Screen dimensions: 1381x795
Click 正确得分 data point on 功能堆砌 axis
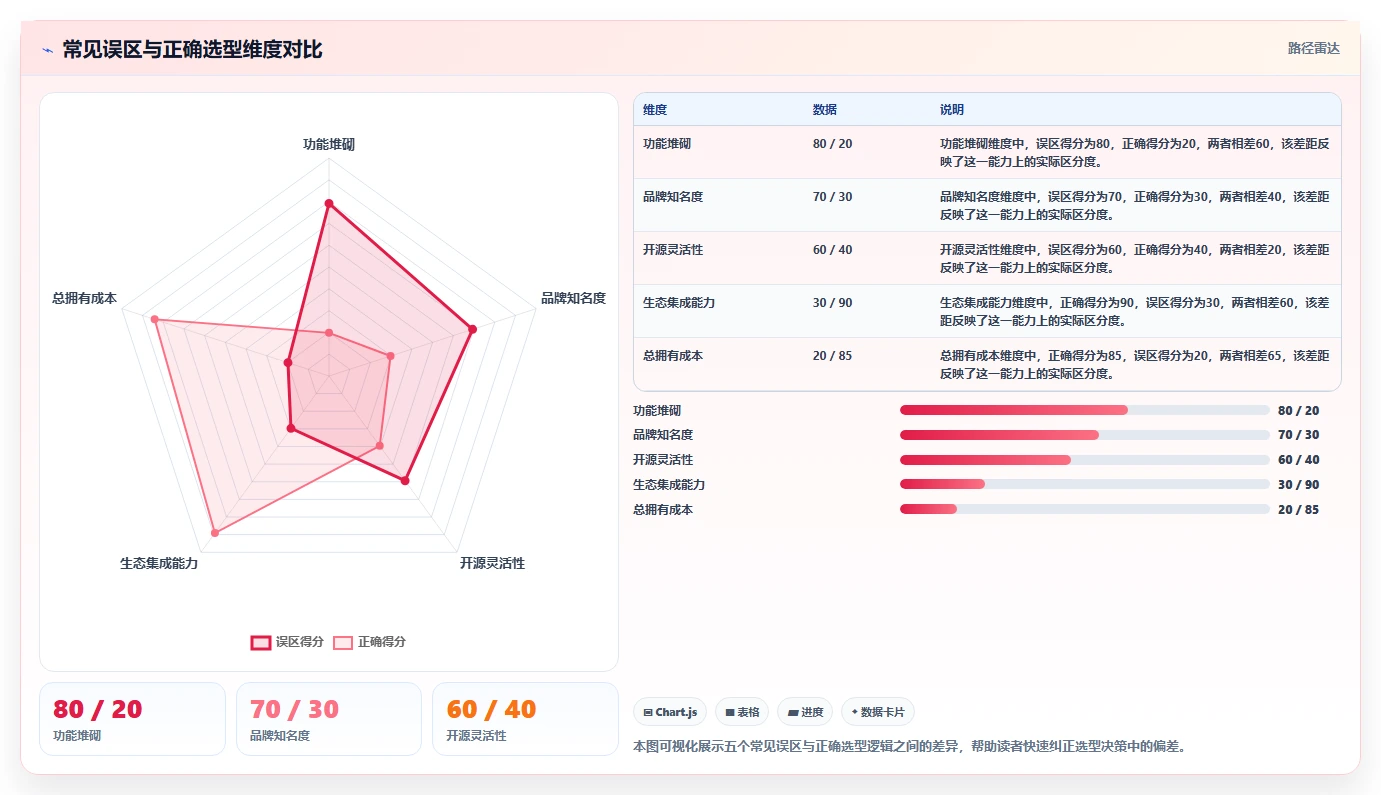(x=328, y=332)
